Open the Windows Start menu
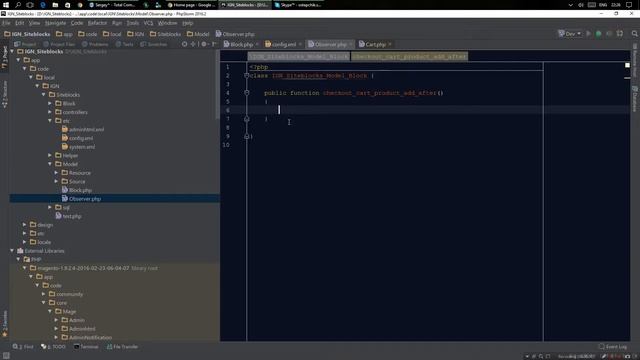640x360 pixels. click(6, 5)
